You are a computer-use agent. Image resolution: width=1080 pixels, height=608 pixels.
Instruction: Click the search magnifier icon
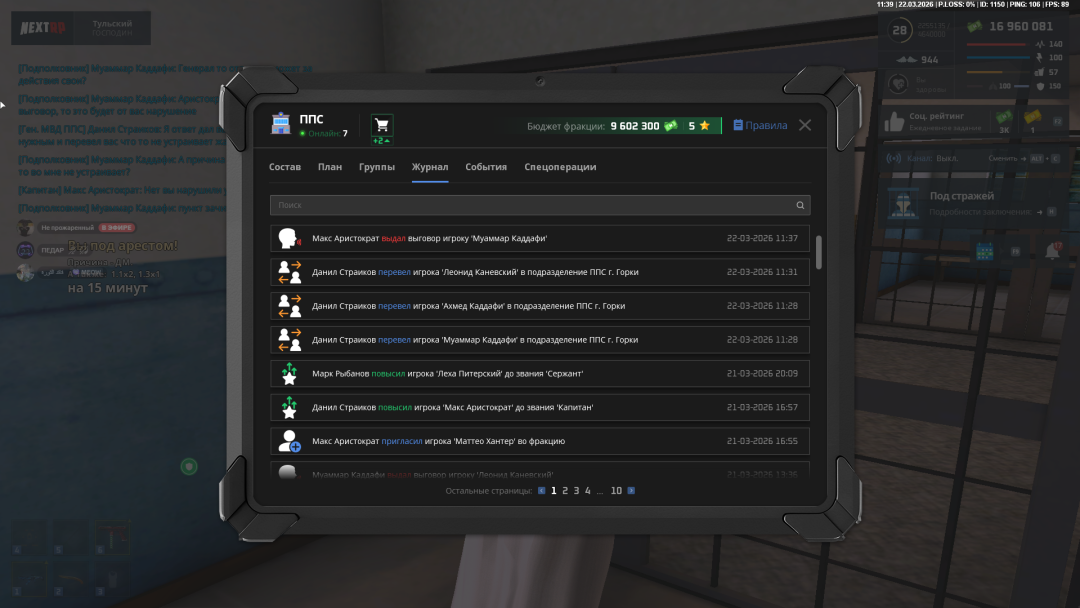tap(800, 205)
